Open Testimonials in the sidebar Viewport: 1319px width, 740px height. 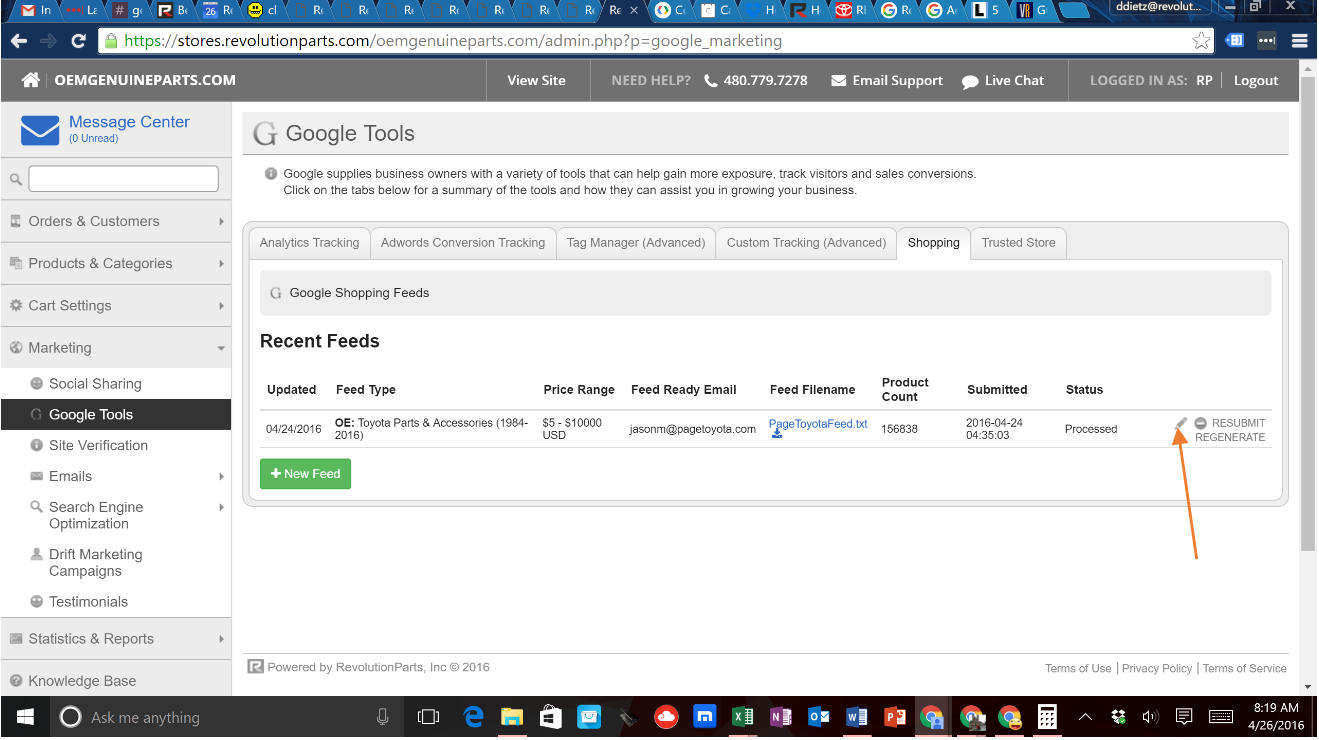[x=88, y=601]
